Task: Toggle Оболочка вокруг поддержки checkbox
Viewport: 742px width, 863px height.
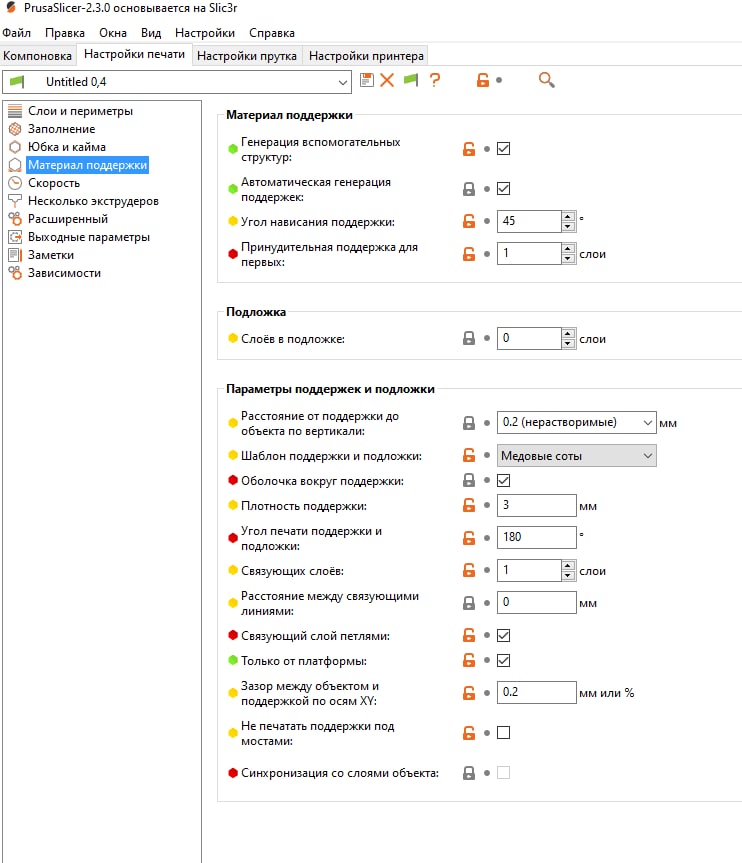Action: [x=503, y=480]
